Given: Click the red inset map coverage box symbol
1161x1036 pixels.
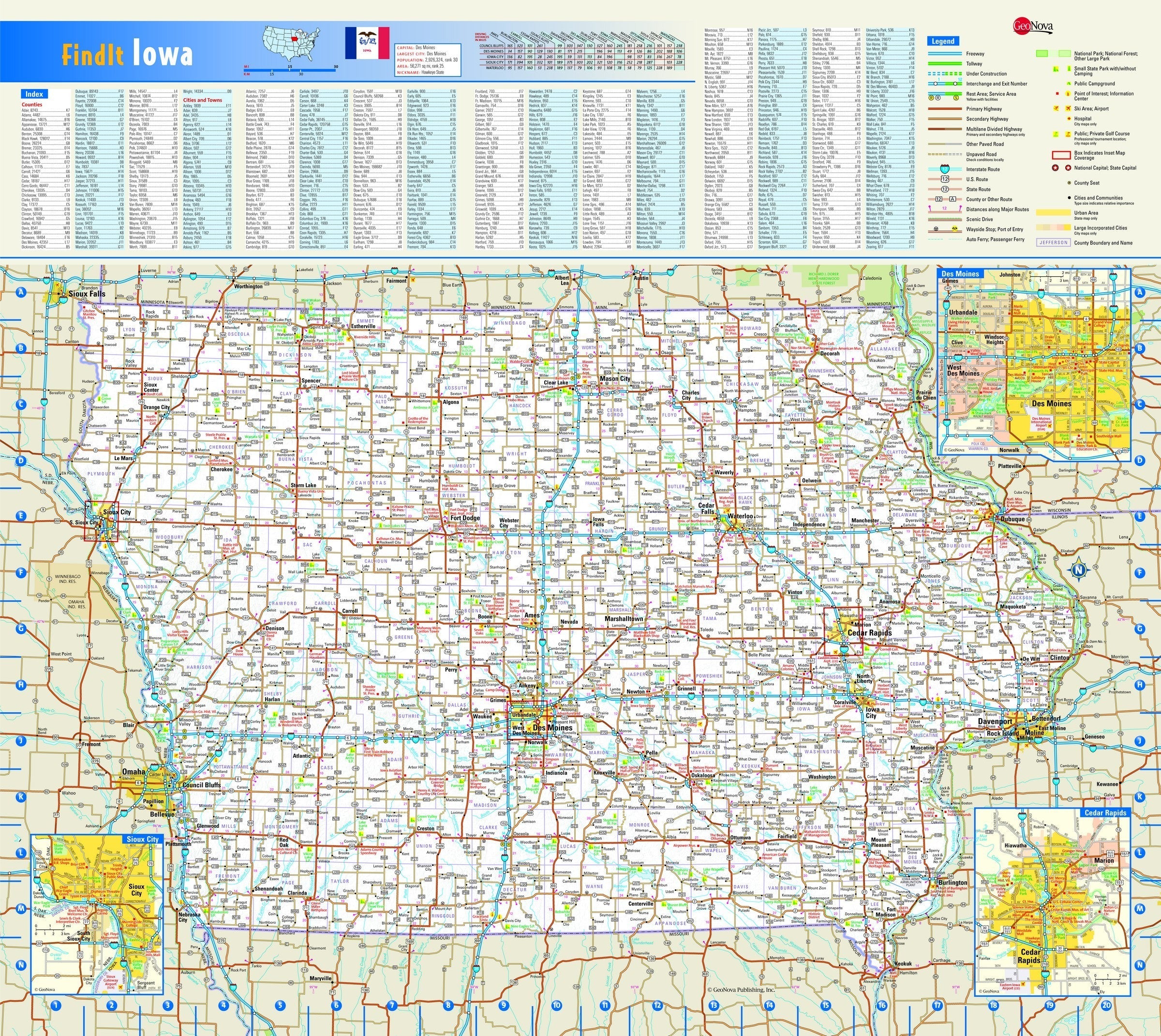Looking at the screenshot, I should tap(1061, 155).
